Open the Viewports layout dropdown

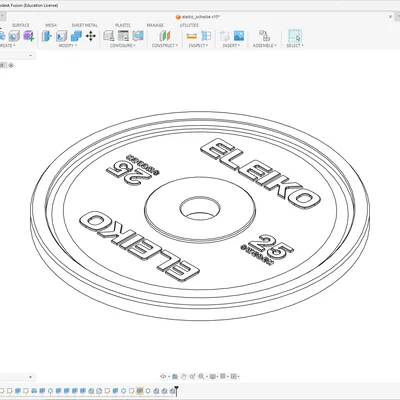point(235,376)
